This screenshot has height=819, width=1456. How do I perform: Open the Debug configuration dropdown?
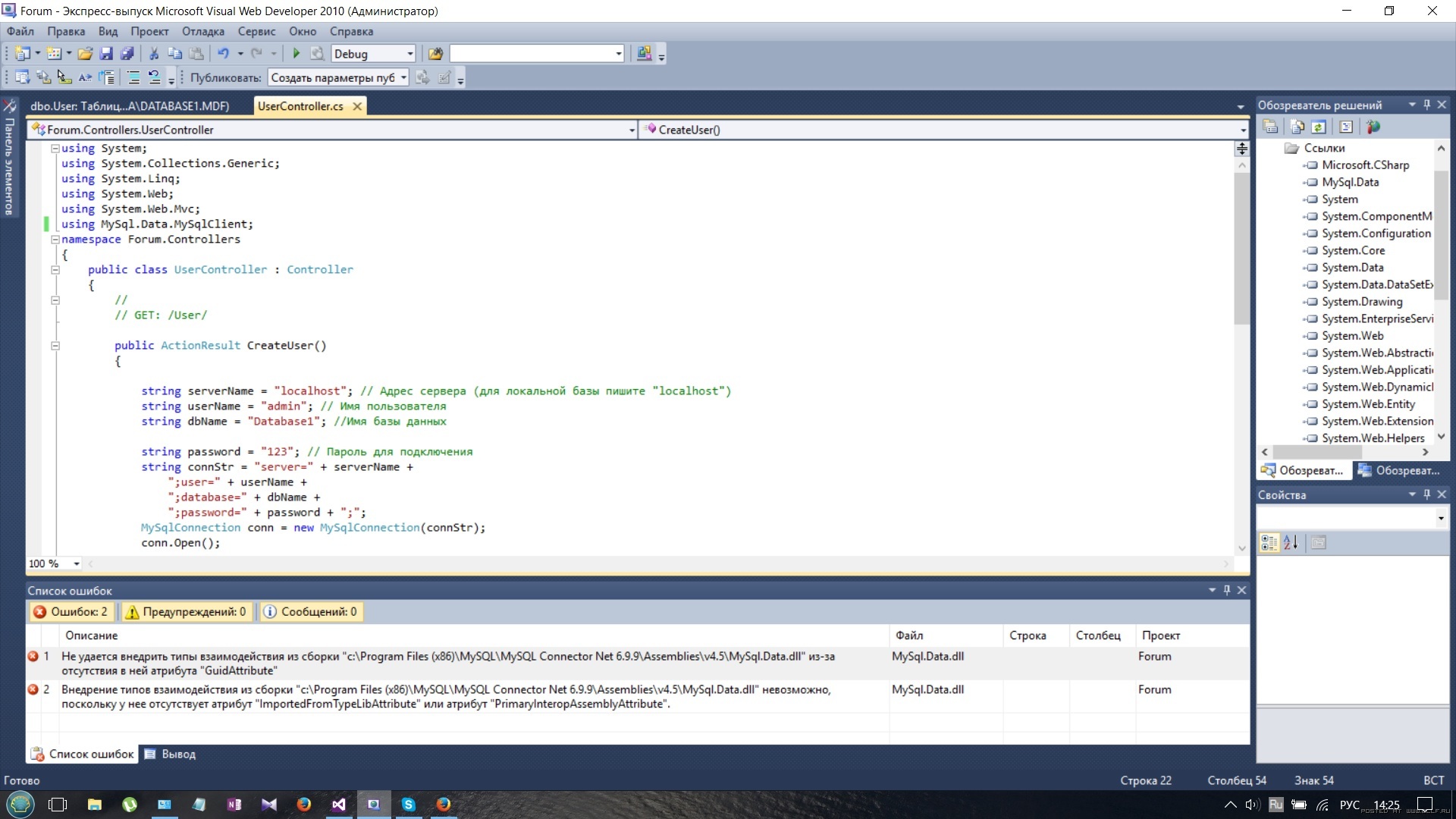coord(410,54)
